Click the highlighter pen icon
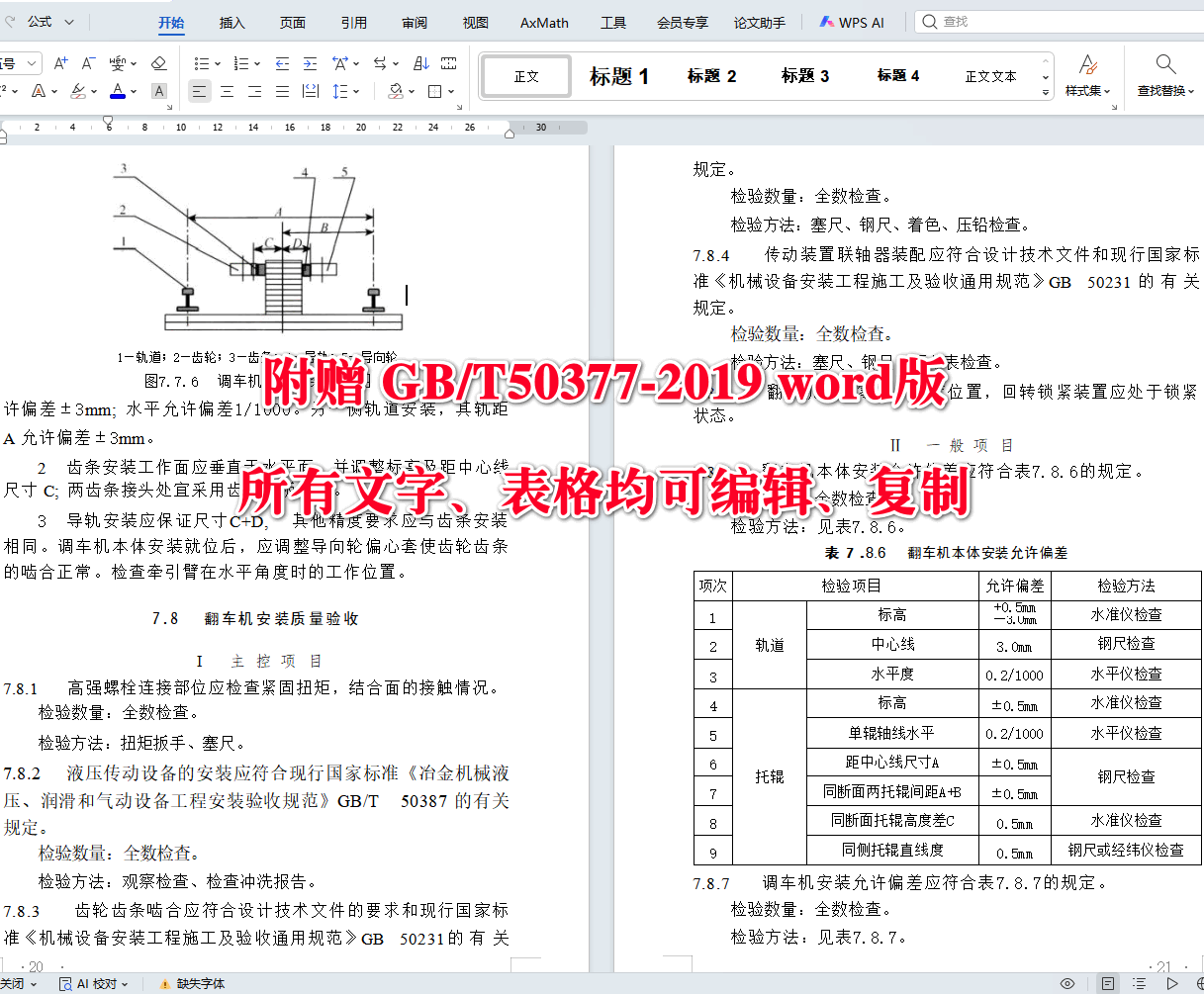Viewport: 1204px width, 994px height. click(78, 91)
